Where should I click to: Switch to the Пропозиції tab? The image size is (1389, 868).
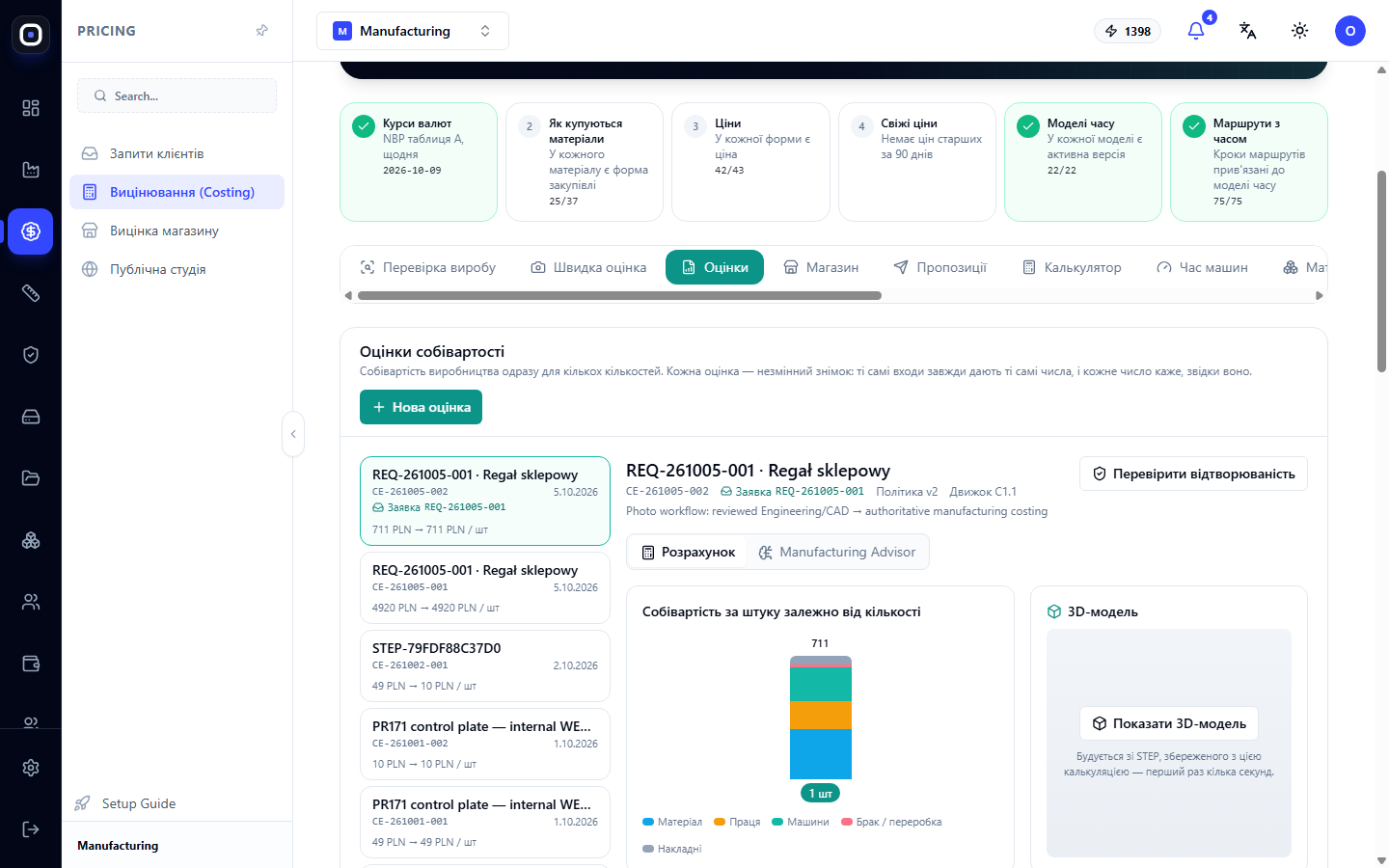940,267
